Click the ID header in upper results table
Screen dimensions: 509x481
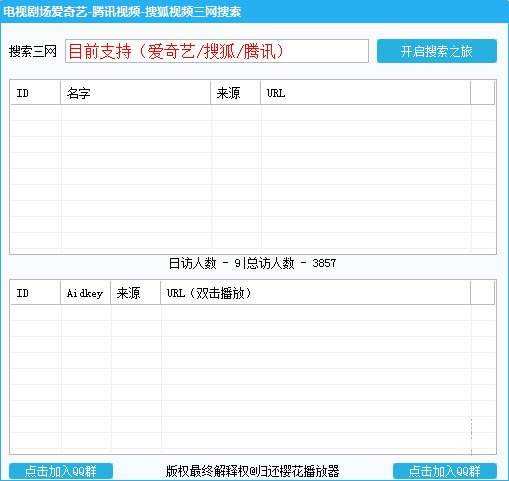[35, 93]
